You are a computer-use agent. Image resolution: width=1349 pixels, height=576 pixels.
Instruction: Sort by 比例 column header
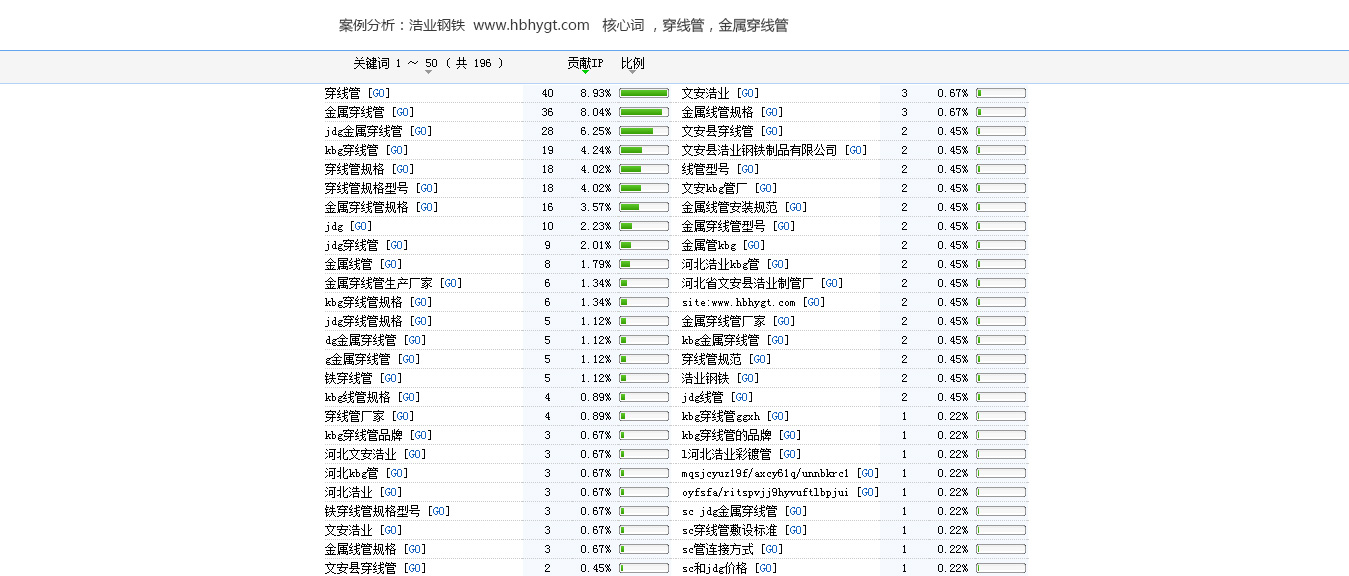pyautogui.click(x=632, y=64)
